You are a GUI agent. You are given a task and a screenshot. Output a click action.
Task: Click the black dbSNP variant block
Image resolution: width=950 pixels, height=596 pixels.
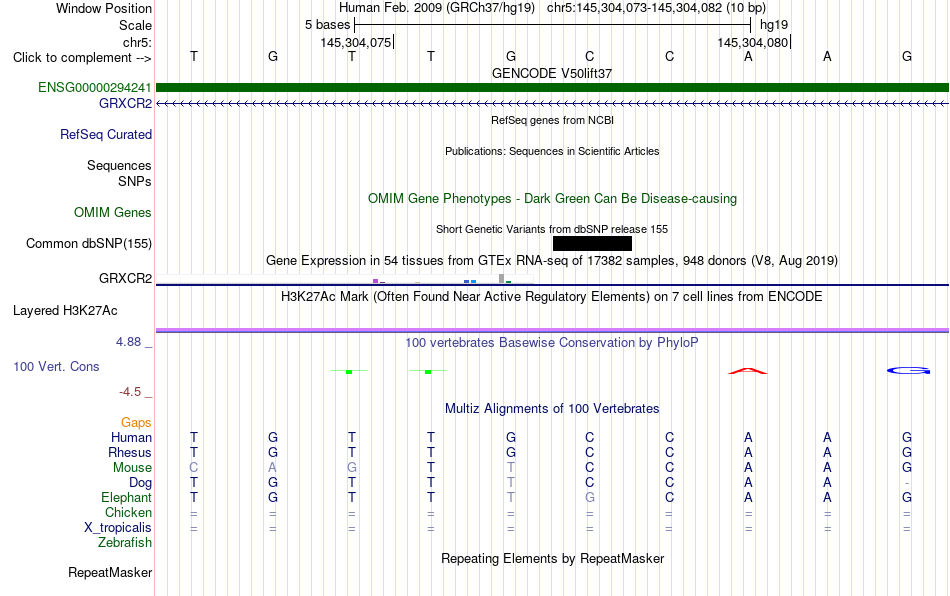click(592, 243)
